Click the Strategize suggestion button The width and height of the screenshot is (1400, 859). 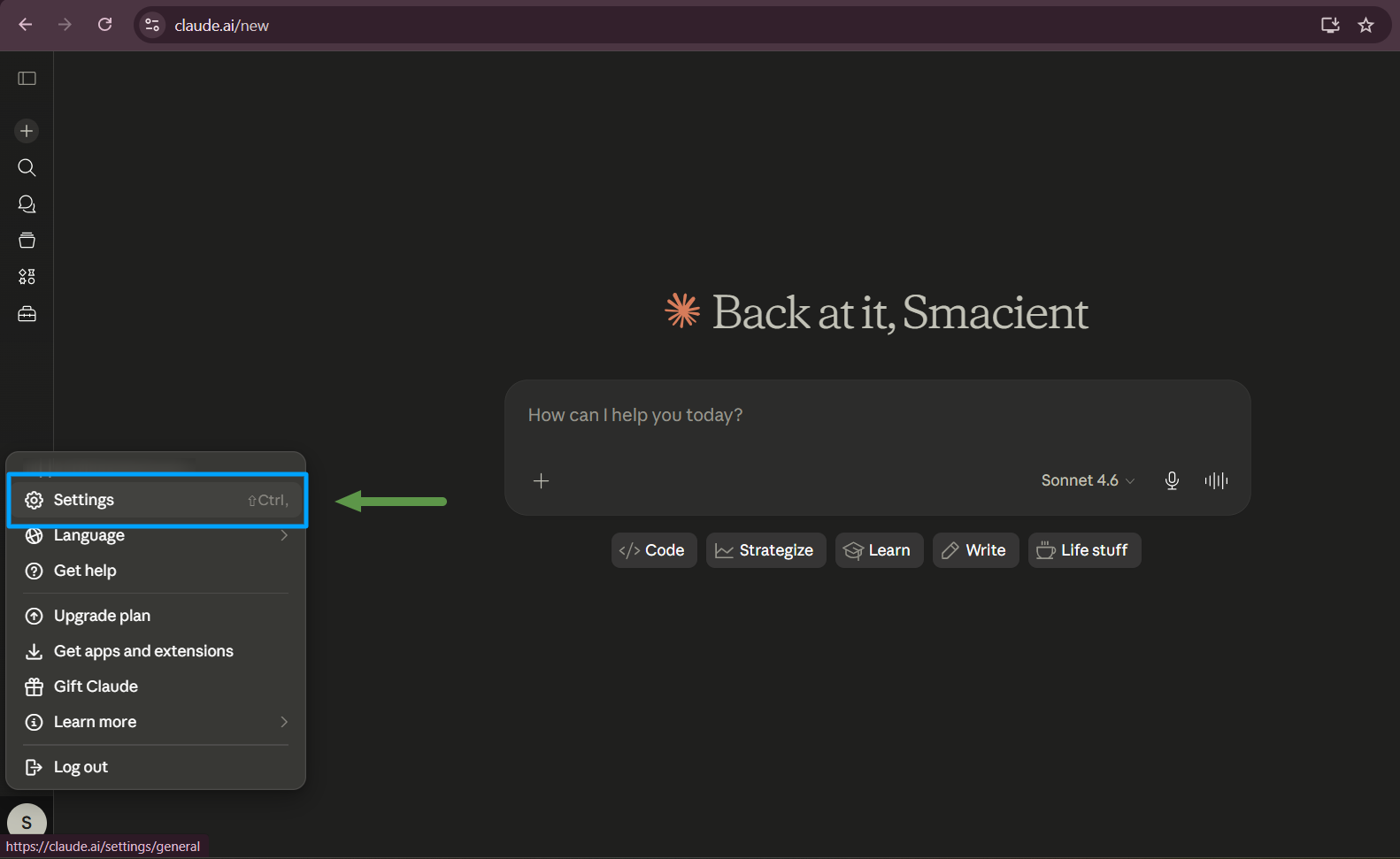[766, 550]
